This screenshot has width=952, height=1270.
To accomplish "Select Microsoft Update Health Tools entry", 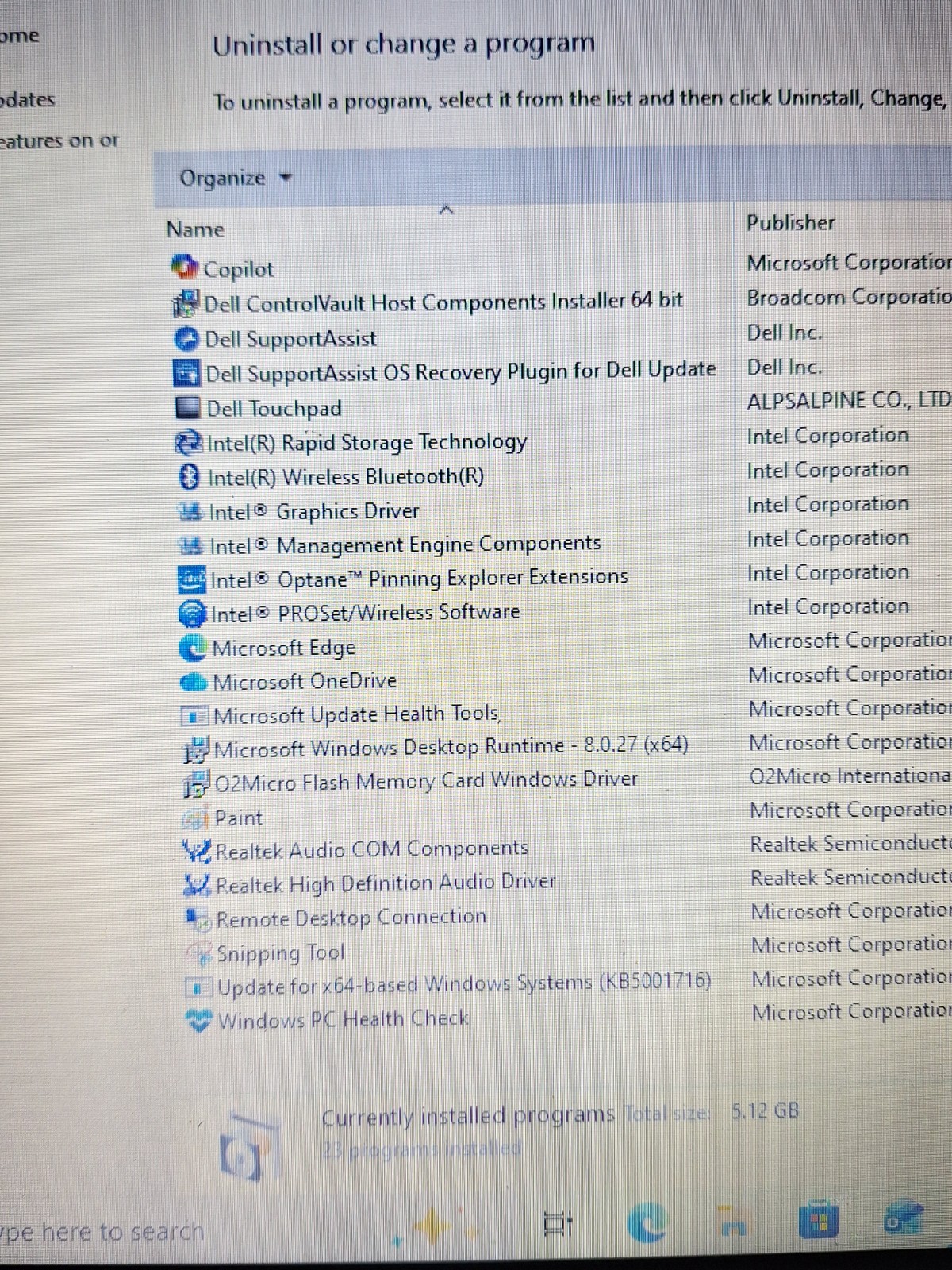I will coord(357,714).
